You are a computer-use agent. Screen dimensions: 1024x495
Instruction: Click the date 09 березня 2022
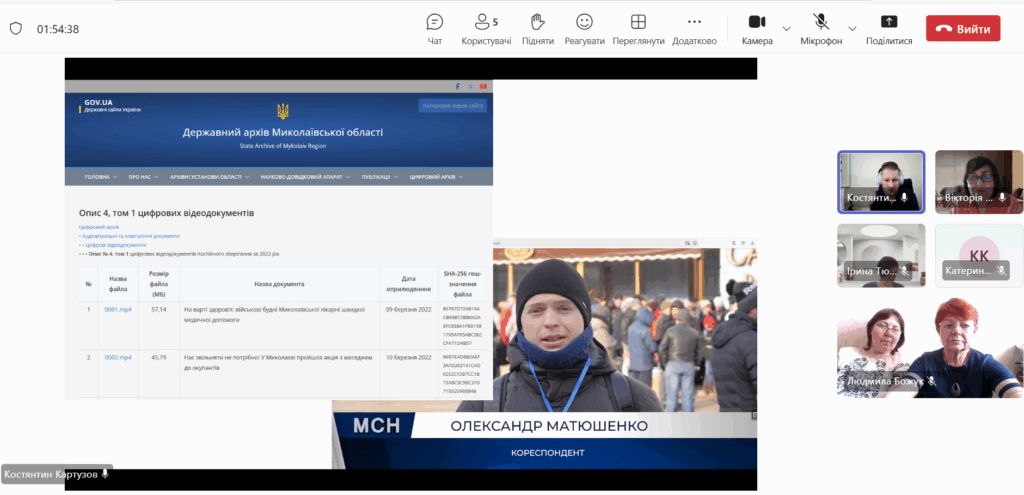coord(408,310)
